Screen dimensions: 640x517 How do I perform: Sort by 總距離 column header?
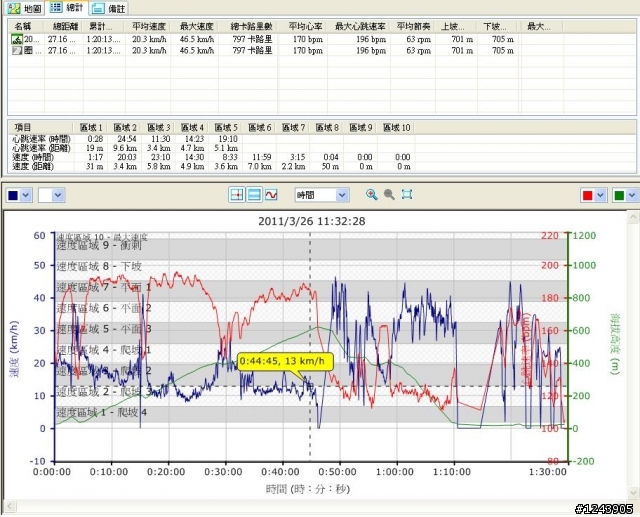pos(64,27)
